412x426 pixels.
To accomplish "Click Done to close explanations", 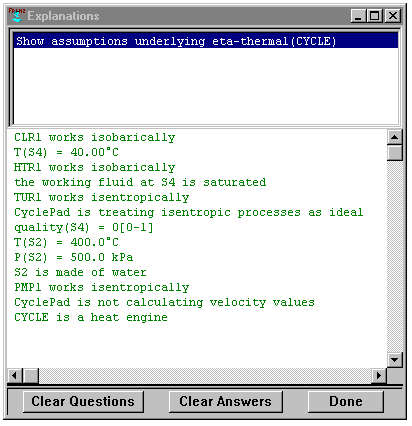I will (345, 401).
